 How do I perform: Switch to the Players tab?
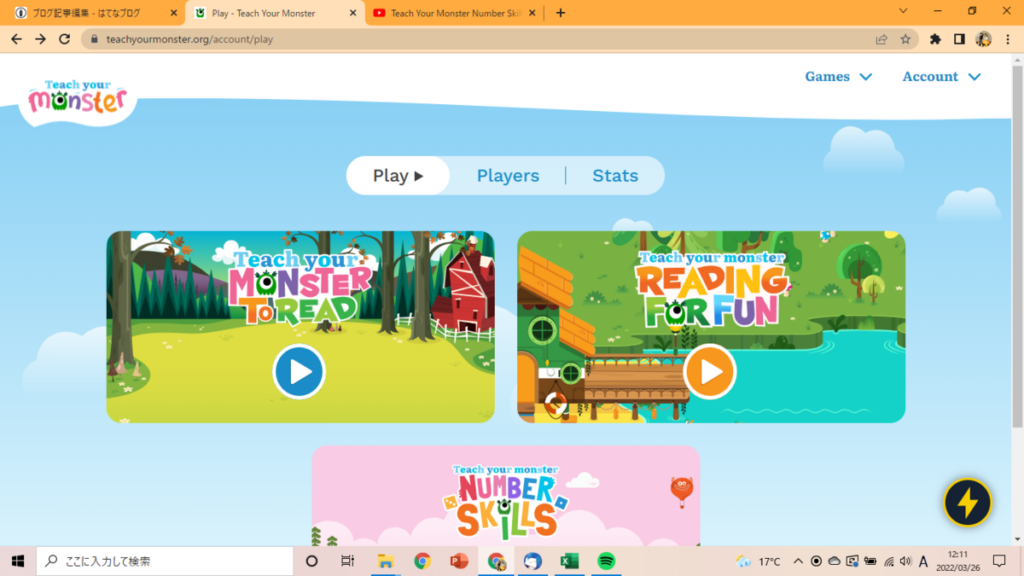(x=508, y=176)
